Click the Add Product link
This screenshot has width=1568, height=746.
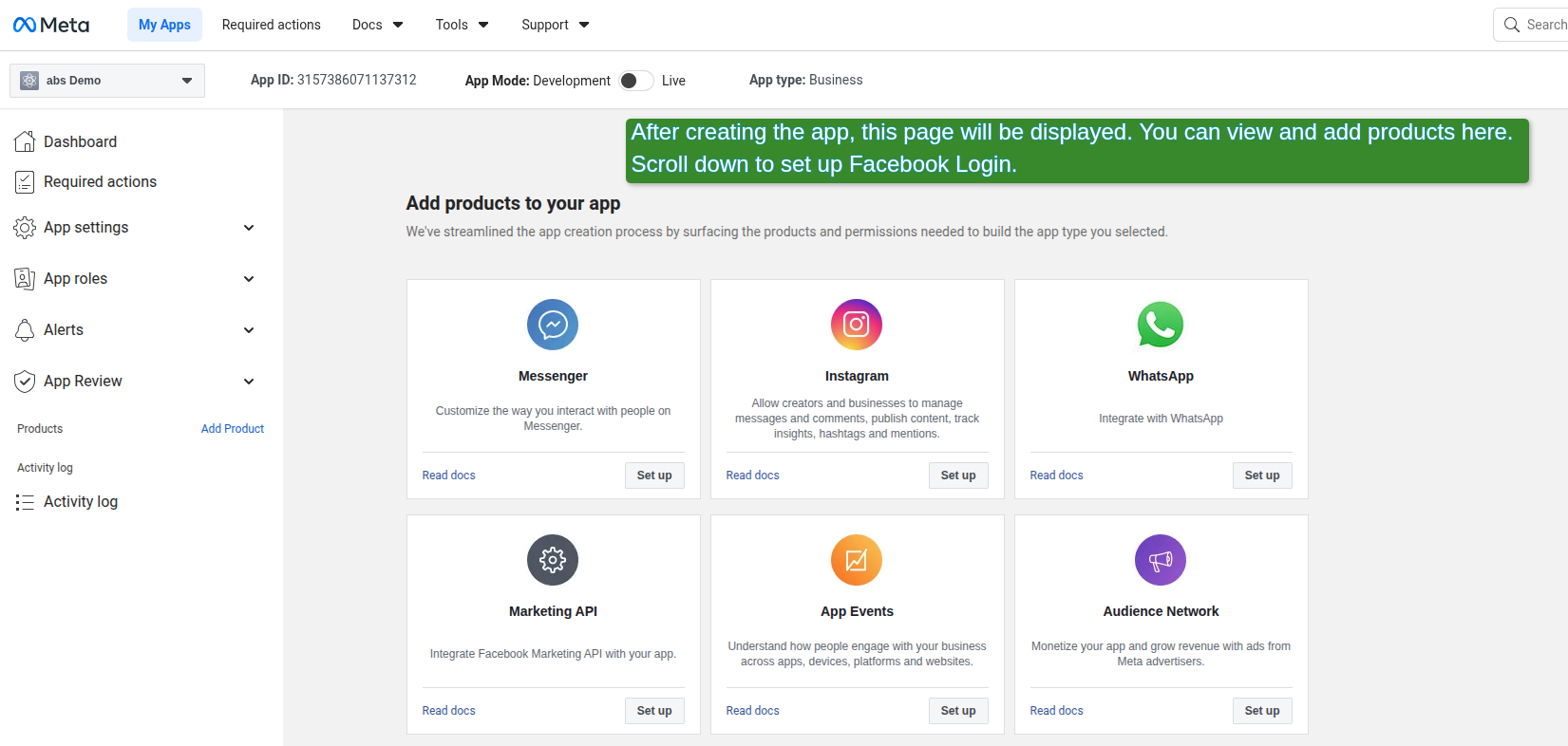[x=233, y=429]
